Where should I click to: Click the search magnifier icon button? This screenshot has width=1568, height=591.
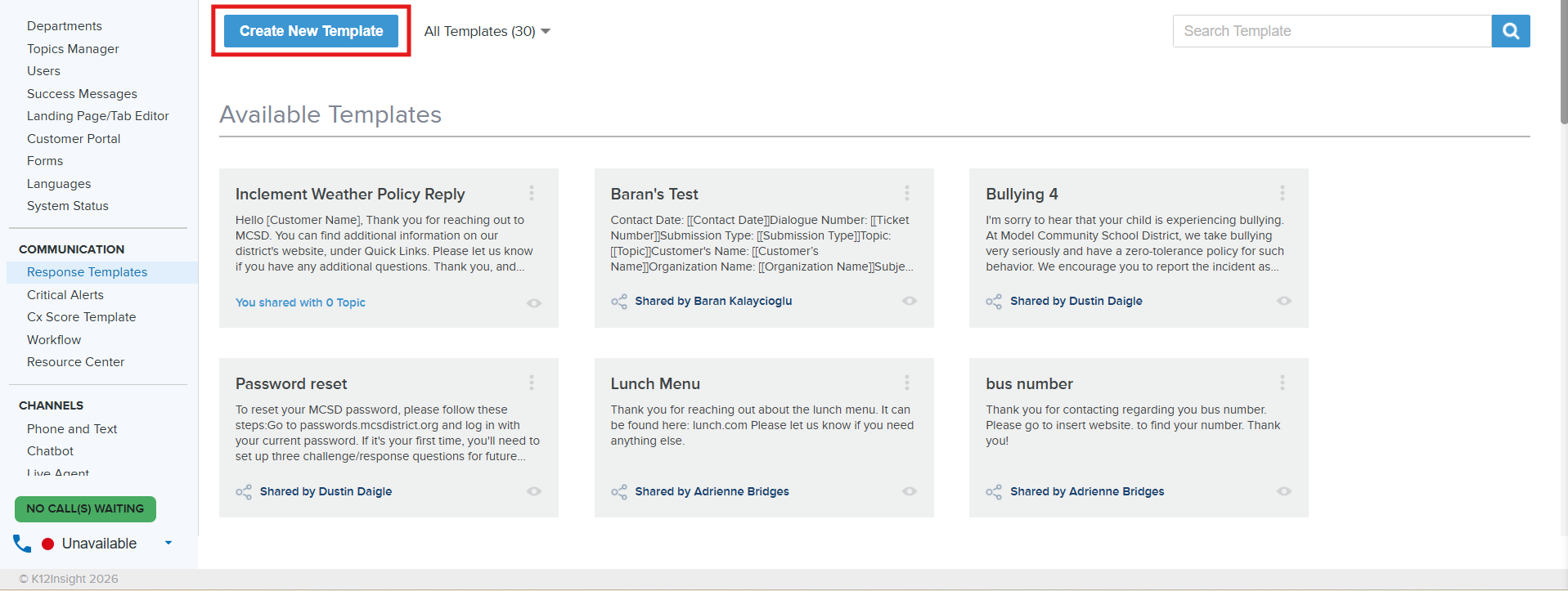point(1510,31)
